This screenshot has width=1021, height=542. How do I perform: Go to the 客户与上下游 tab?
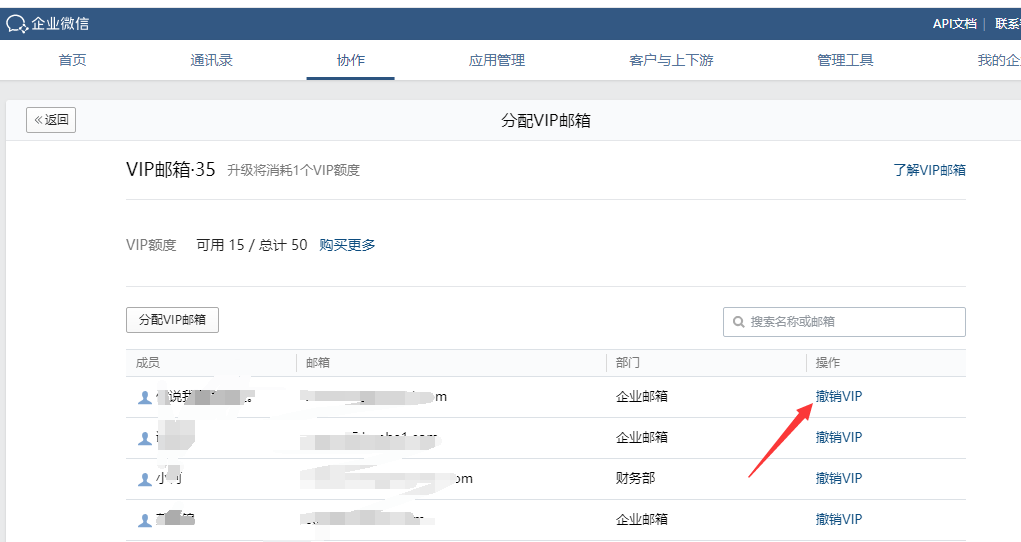click(x=671, y=60)
